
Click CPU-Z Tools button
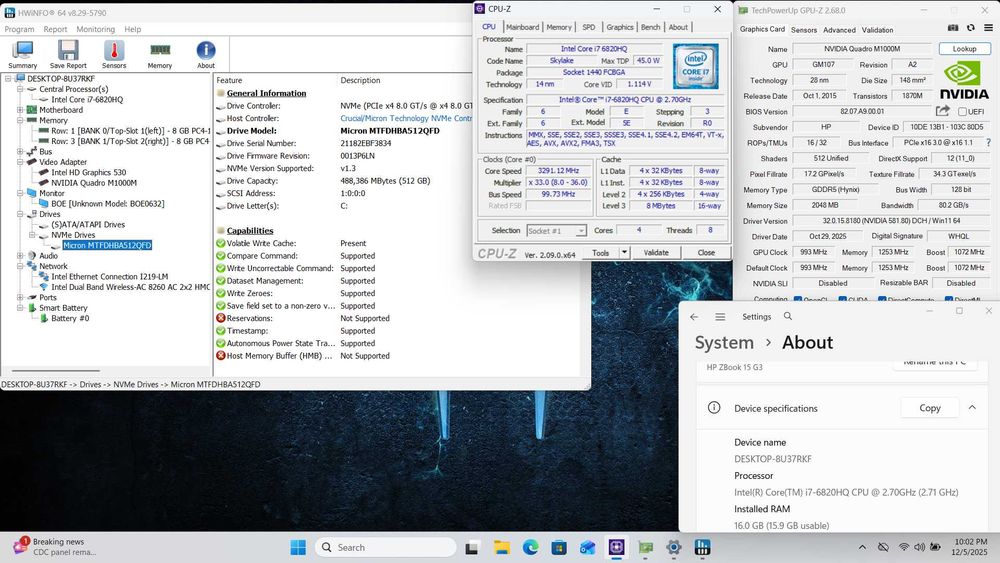600,252
